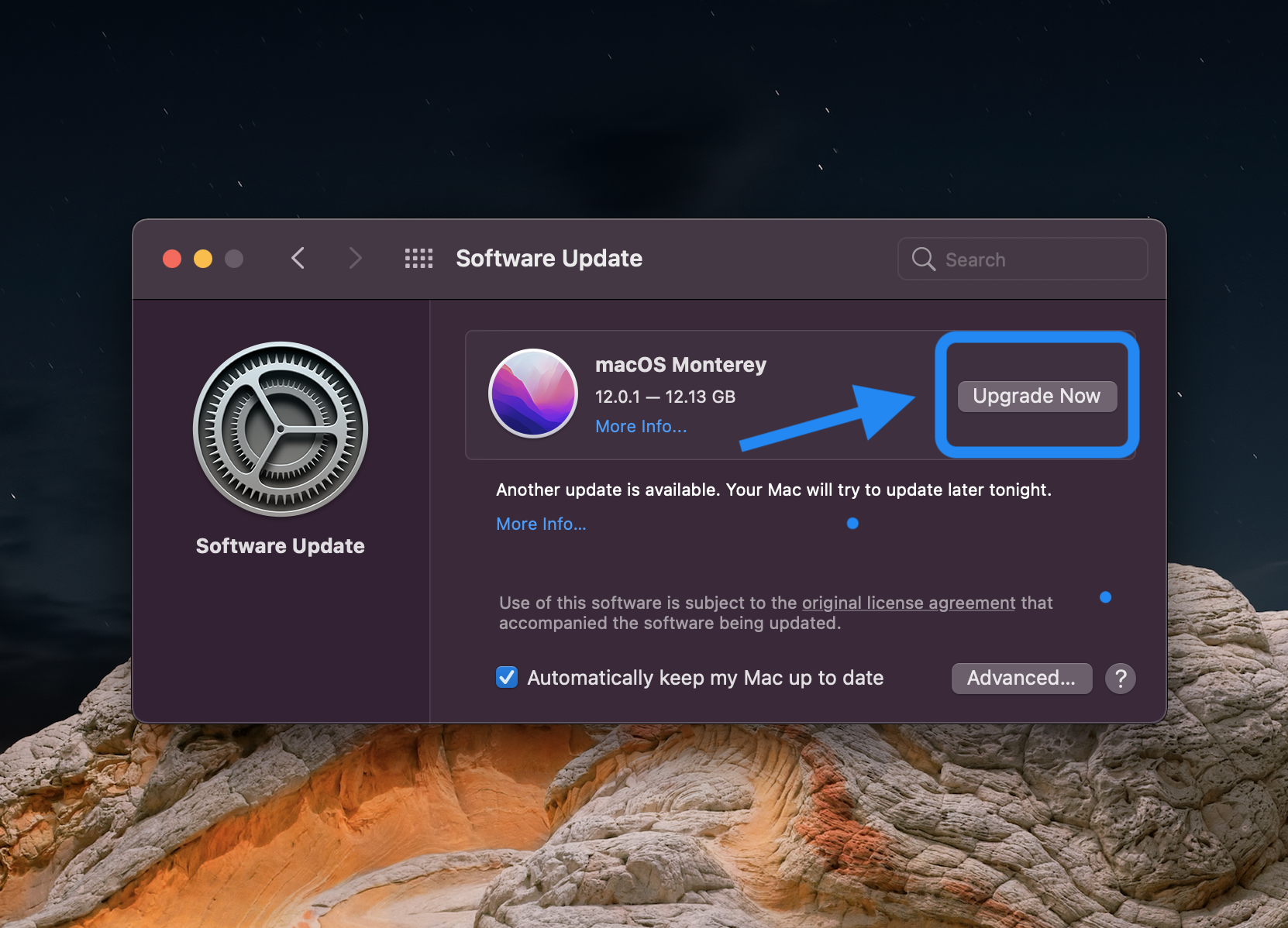Click More Info under macOS Monterey
Viewport: 1288px width, 928px height.
pyautogui.click(x=640, y=426)
